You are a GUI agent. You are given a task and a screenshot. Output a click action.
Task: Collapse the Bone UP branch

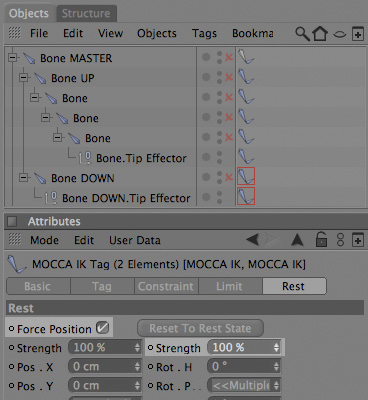pyautogui.click(x=24, y=78)
